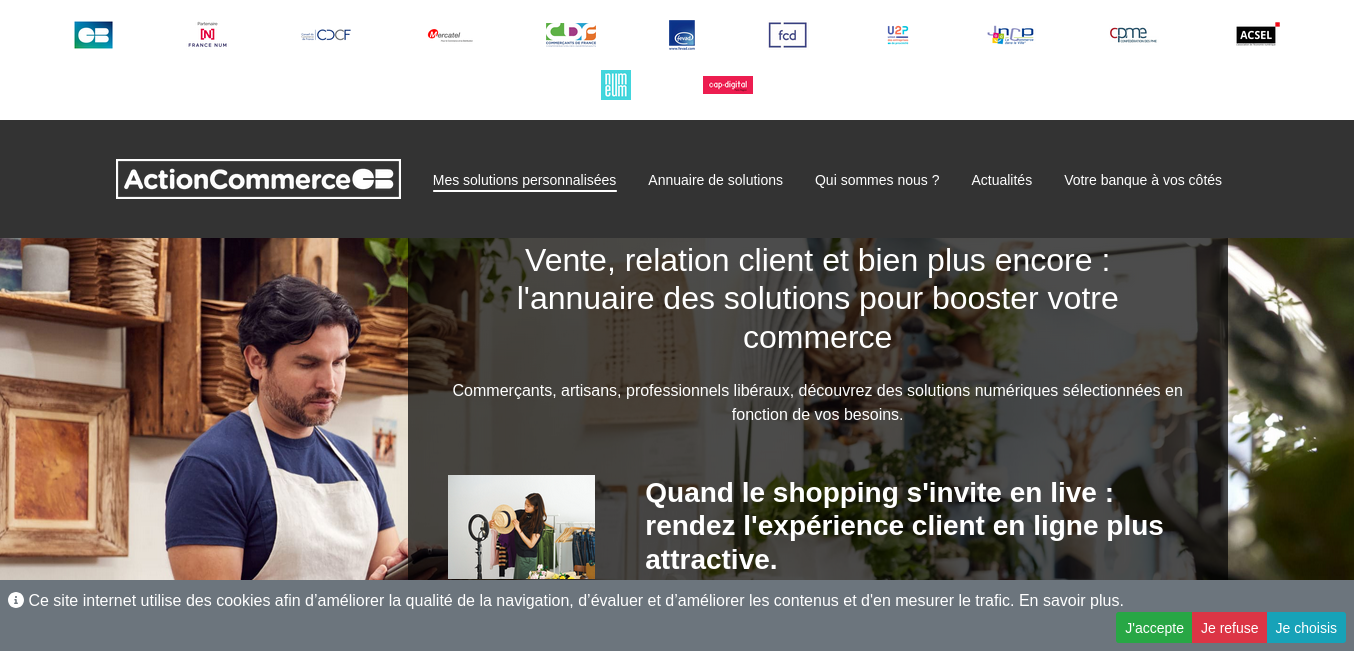Click the fcd partner logo

[x=788, y=35]
